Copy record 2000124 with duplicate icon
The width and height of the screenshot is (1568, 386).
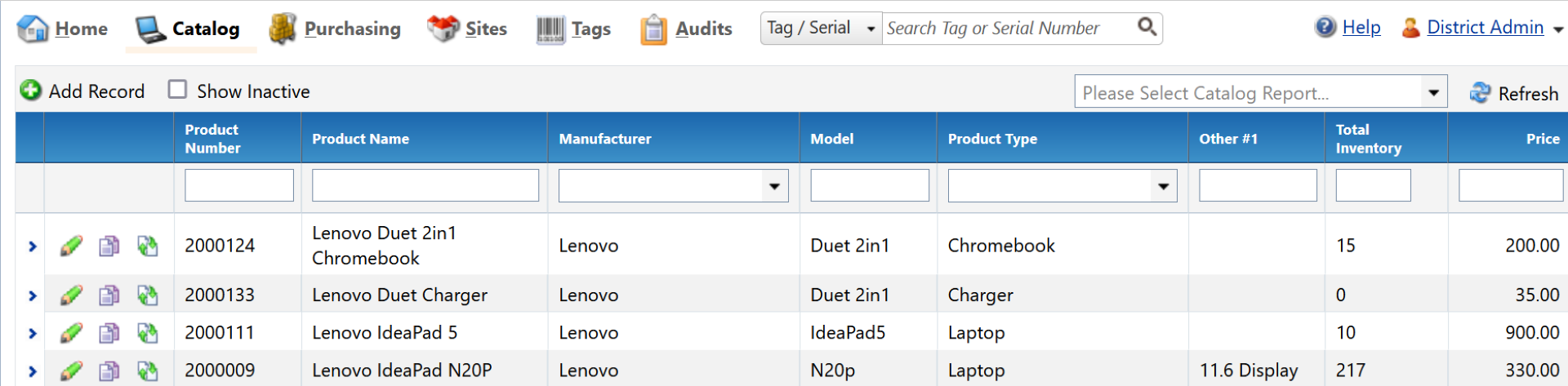[x=109, y=246]
